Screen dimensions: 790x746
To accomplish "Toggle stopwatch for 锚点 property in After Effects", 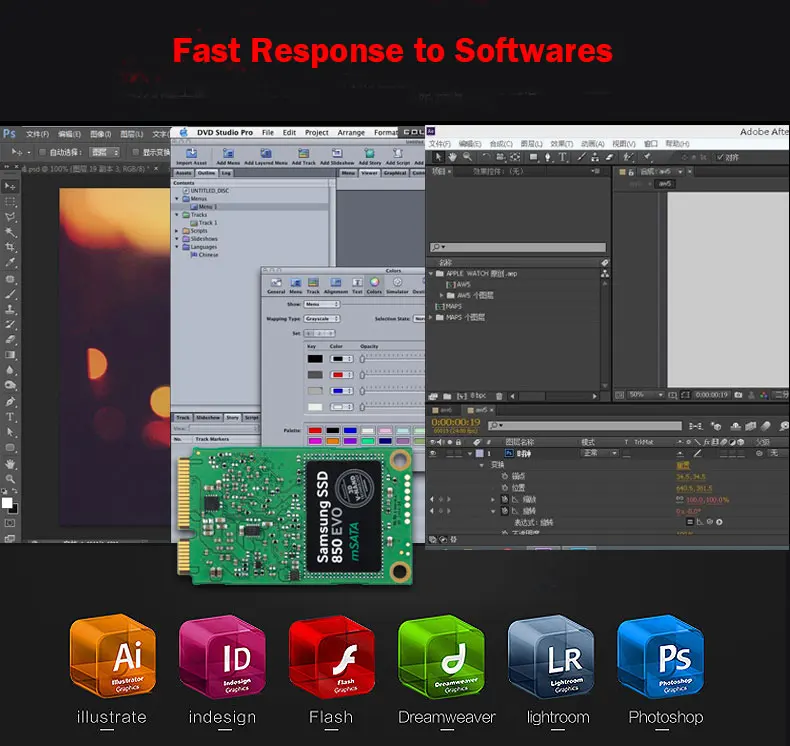I will pos(504,476).
